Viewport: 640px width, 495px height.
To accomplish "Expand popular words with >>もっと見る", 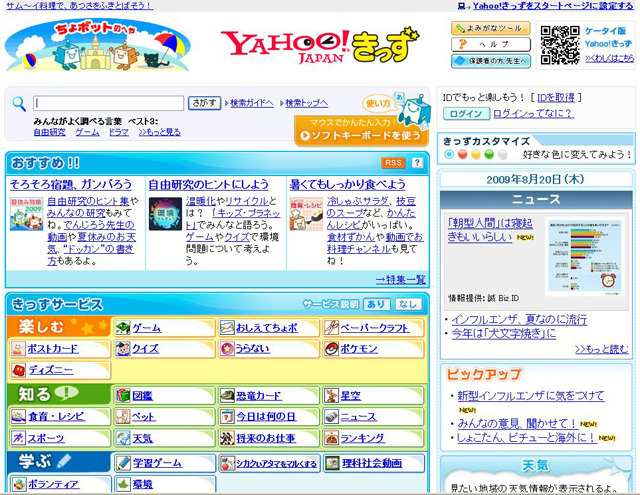I will click(160, 132).
